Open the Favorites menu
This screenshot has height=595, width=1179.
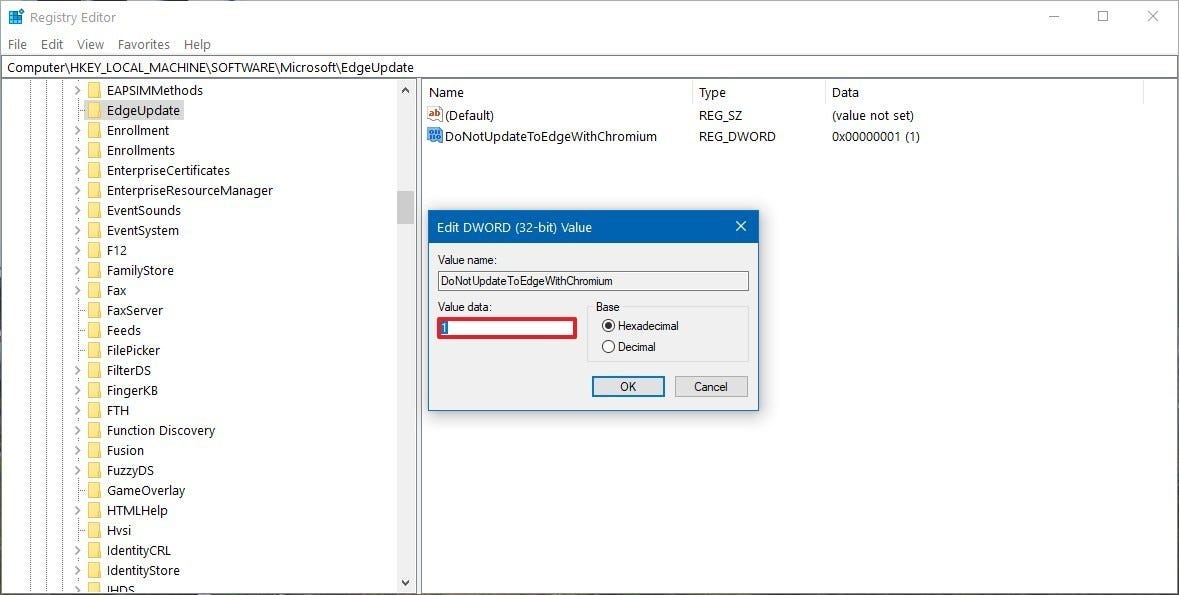144,44
